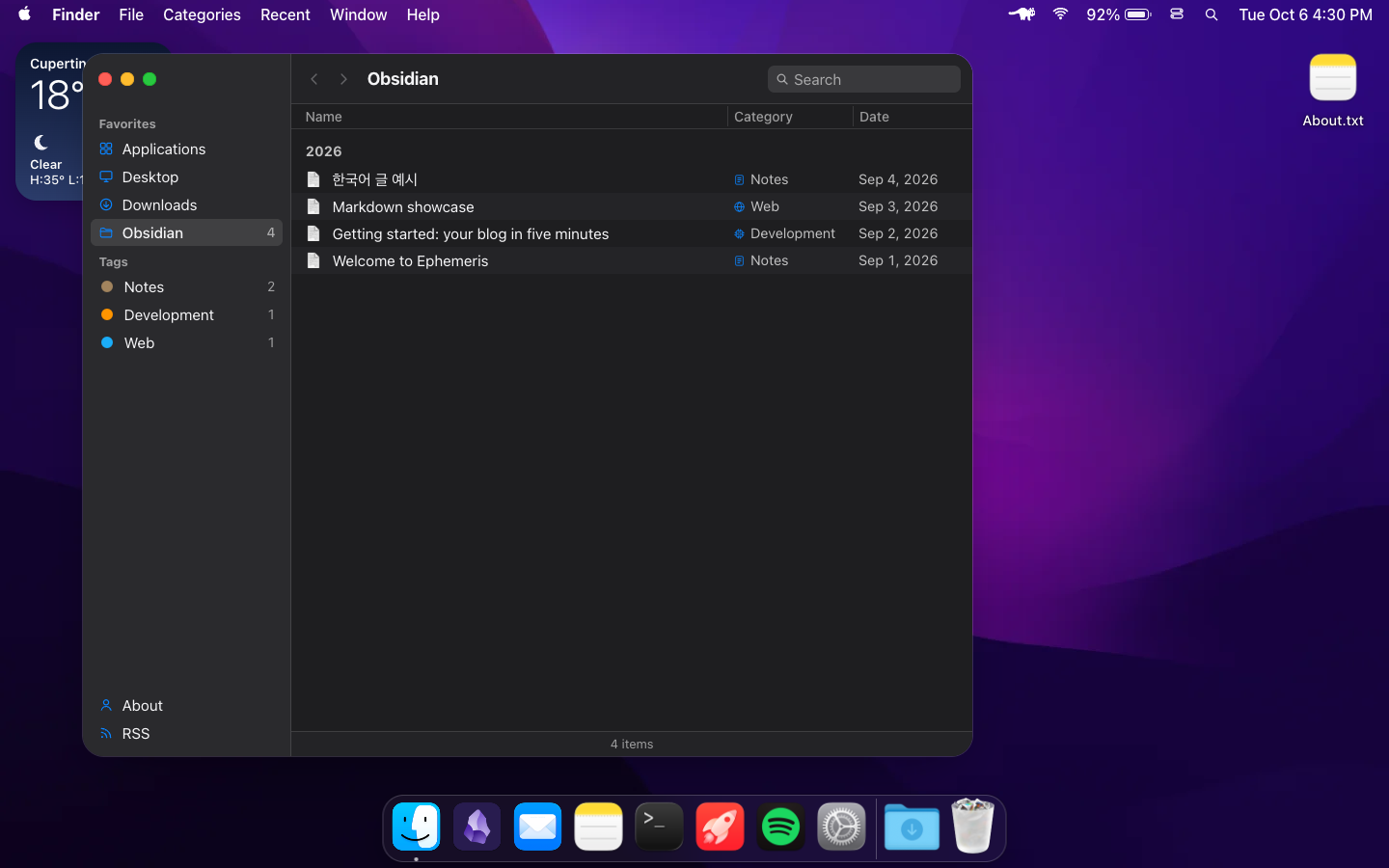Open the Notes app in dock
This screenshot has height=868, width=1389.
(598, 827)
